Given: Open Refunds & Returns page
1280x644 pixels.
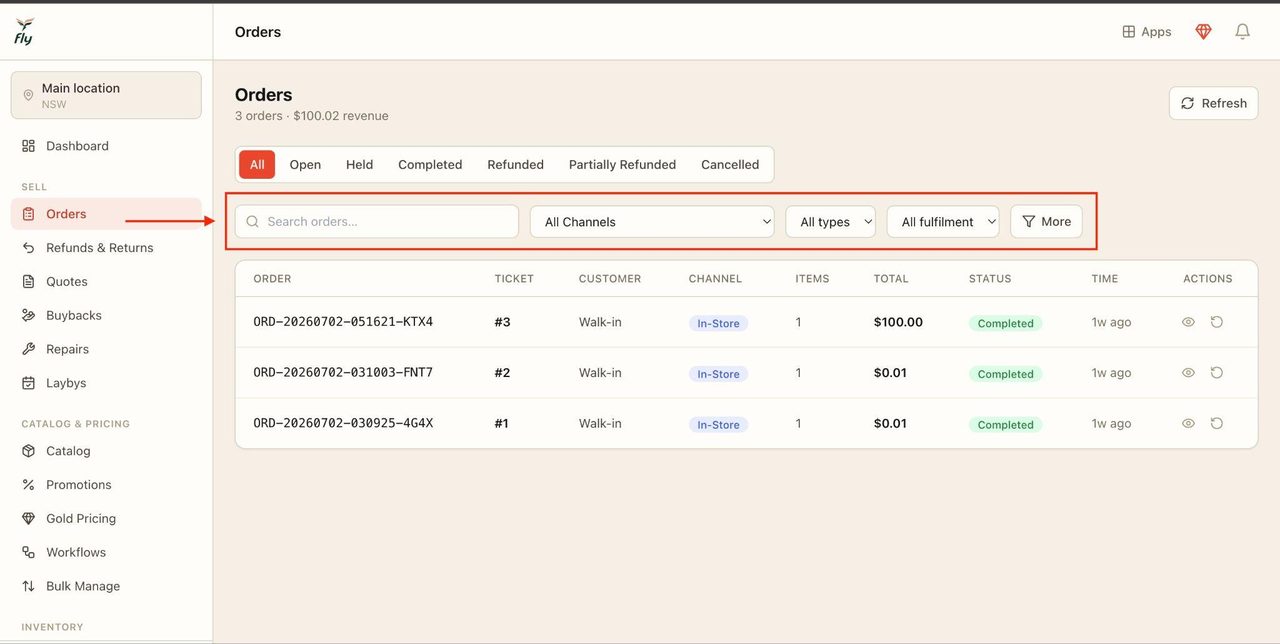Looking at the screenshot, I should tap(106, 248).
